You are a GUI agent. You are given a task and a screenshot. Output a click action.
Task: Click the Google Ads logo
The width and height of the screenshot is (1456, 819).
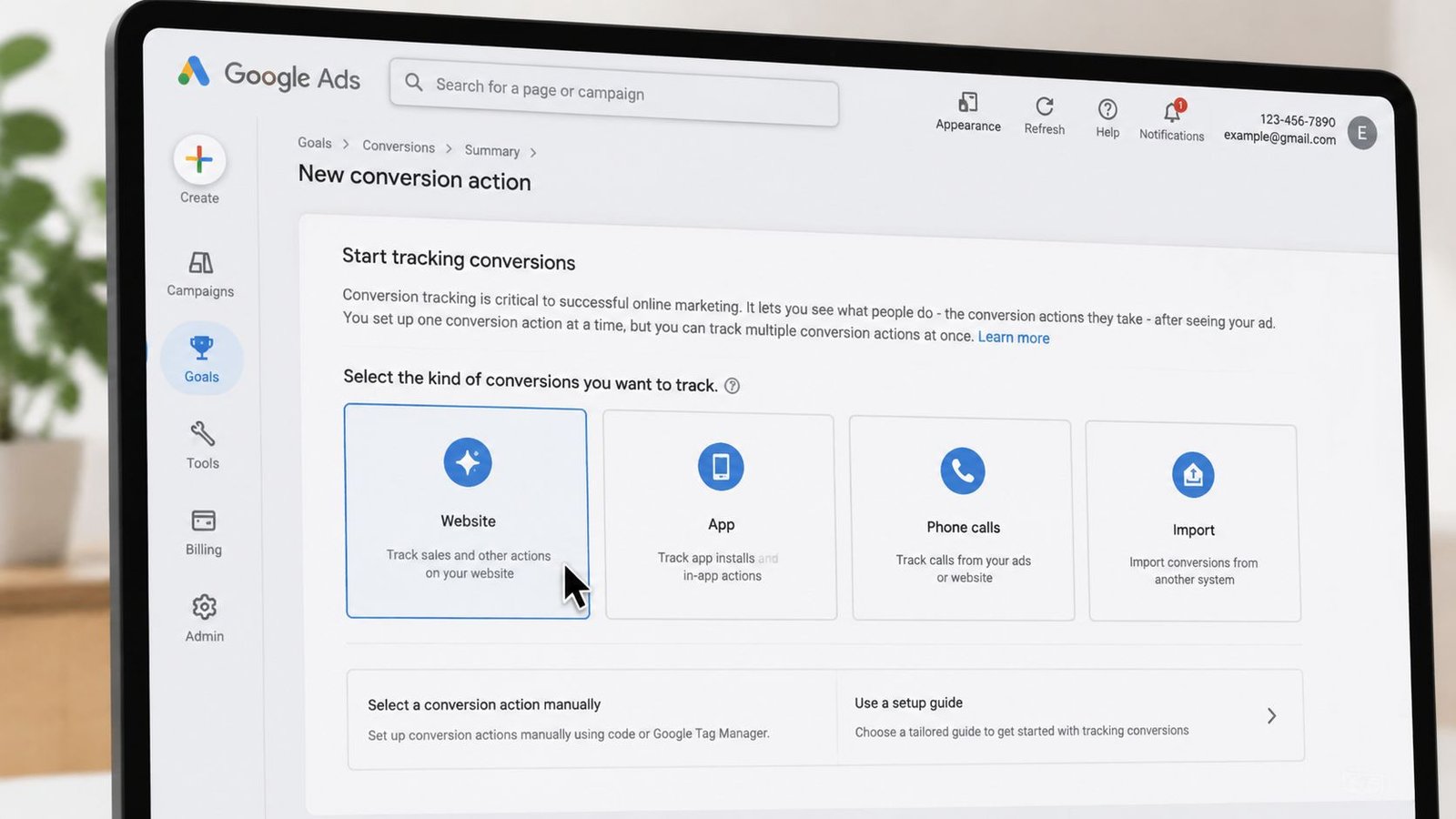click(269, 75)
